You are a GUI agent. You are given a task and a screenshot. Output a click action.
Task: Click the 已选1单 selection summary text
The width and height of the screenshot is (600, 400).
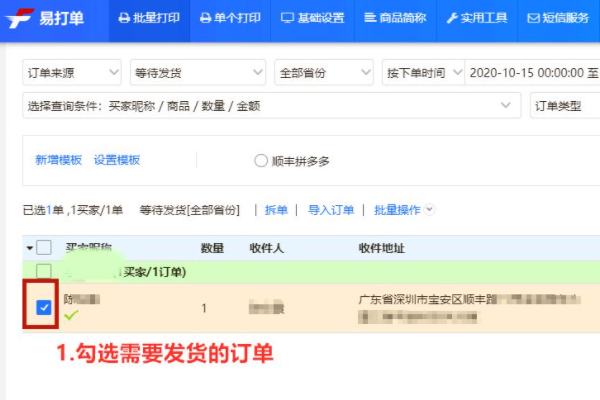(43, 210)
